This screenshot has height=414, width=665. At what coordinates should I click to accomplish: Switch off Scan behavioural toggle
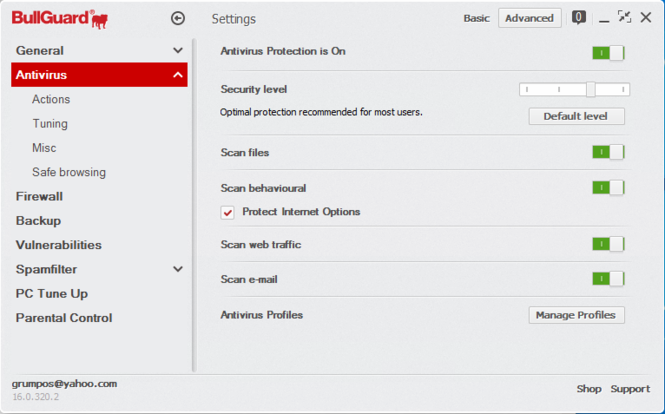[608, 187]
